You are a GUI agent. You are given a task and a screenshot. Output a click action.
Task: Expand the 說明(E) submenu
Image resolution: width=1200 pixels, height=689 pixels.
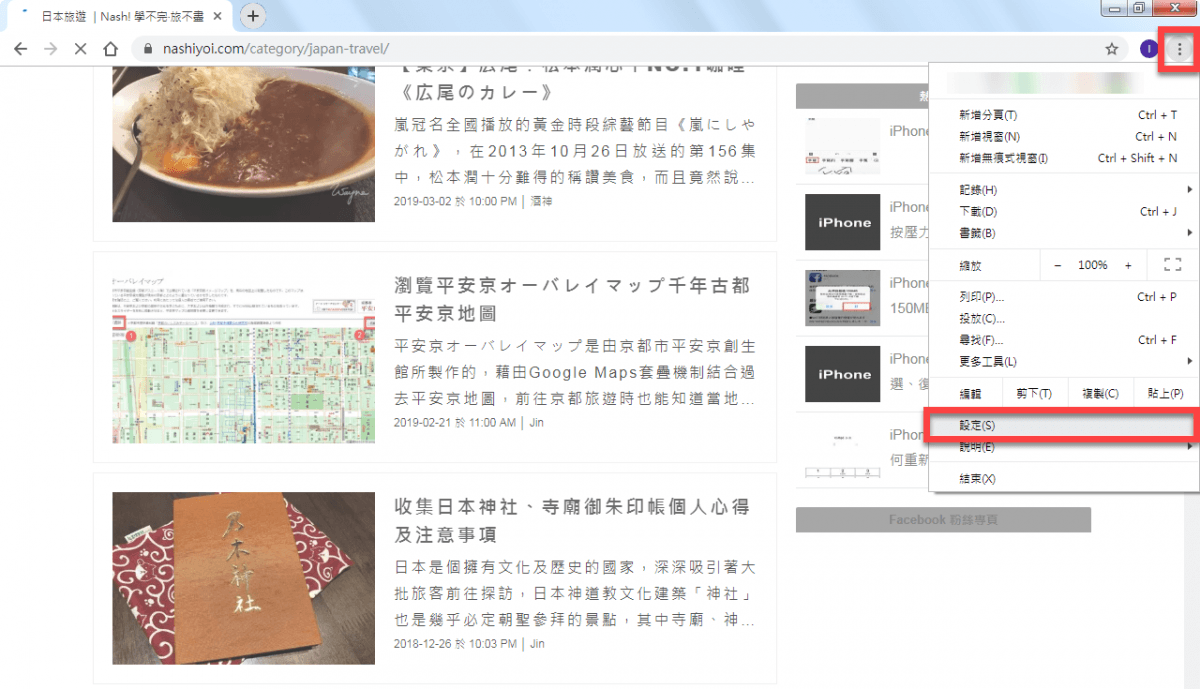click(1064, 447)
